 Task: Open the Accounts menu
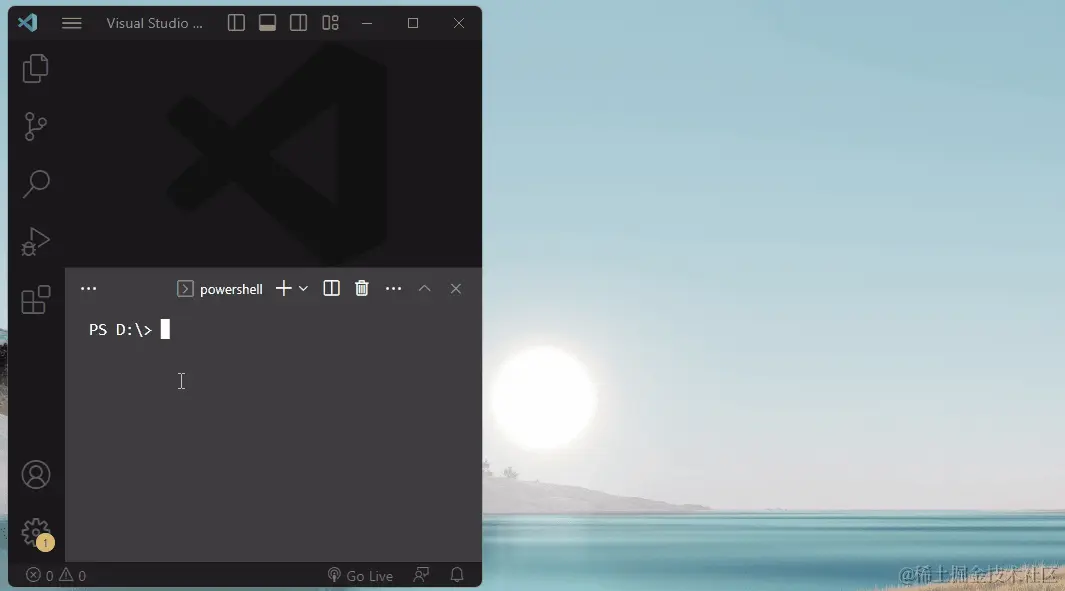pos(35,474)
